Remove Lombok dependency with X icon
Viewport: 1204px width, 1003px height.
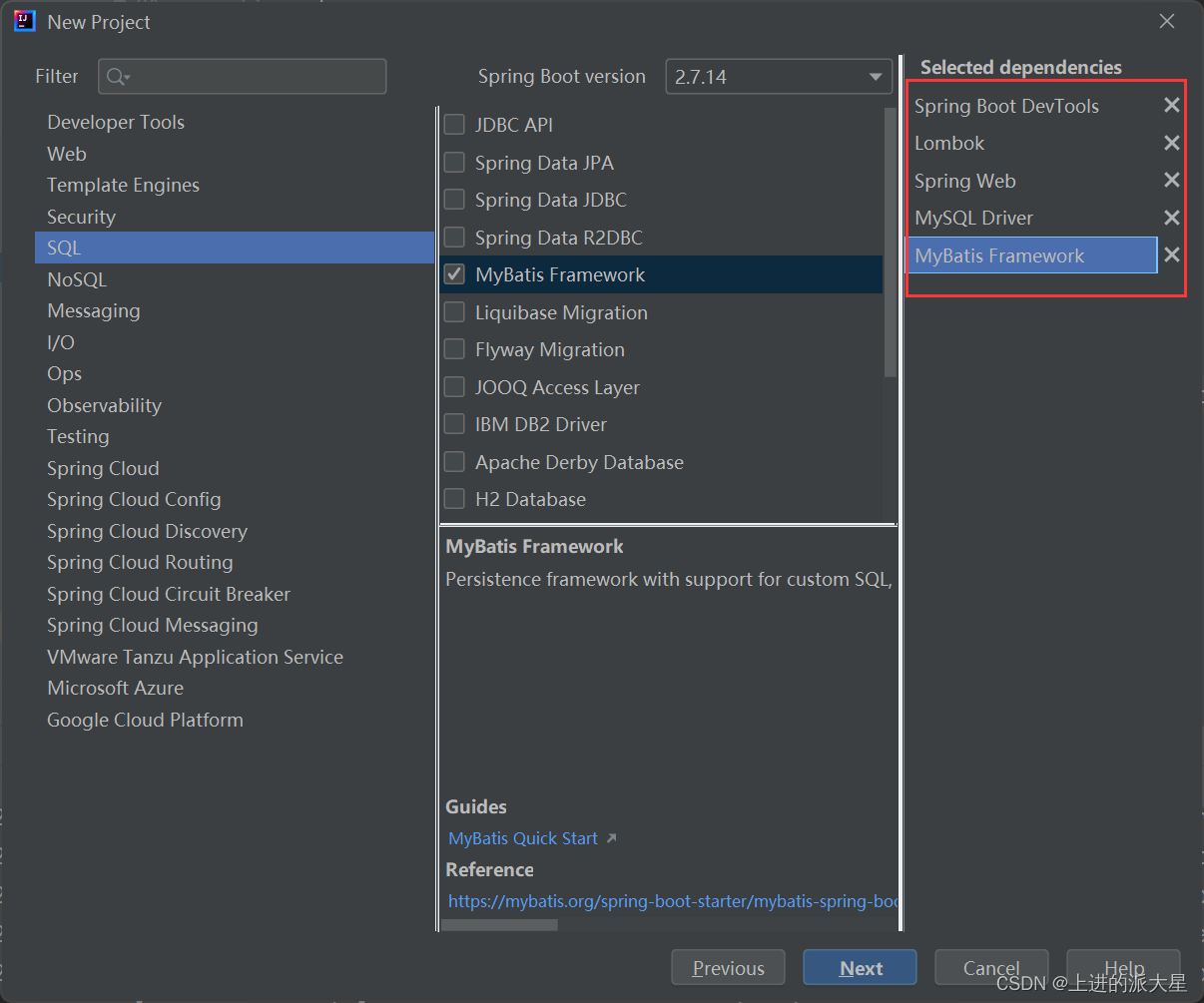(x=1172, y=143)
